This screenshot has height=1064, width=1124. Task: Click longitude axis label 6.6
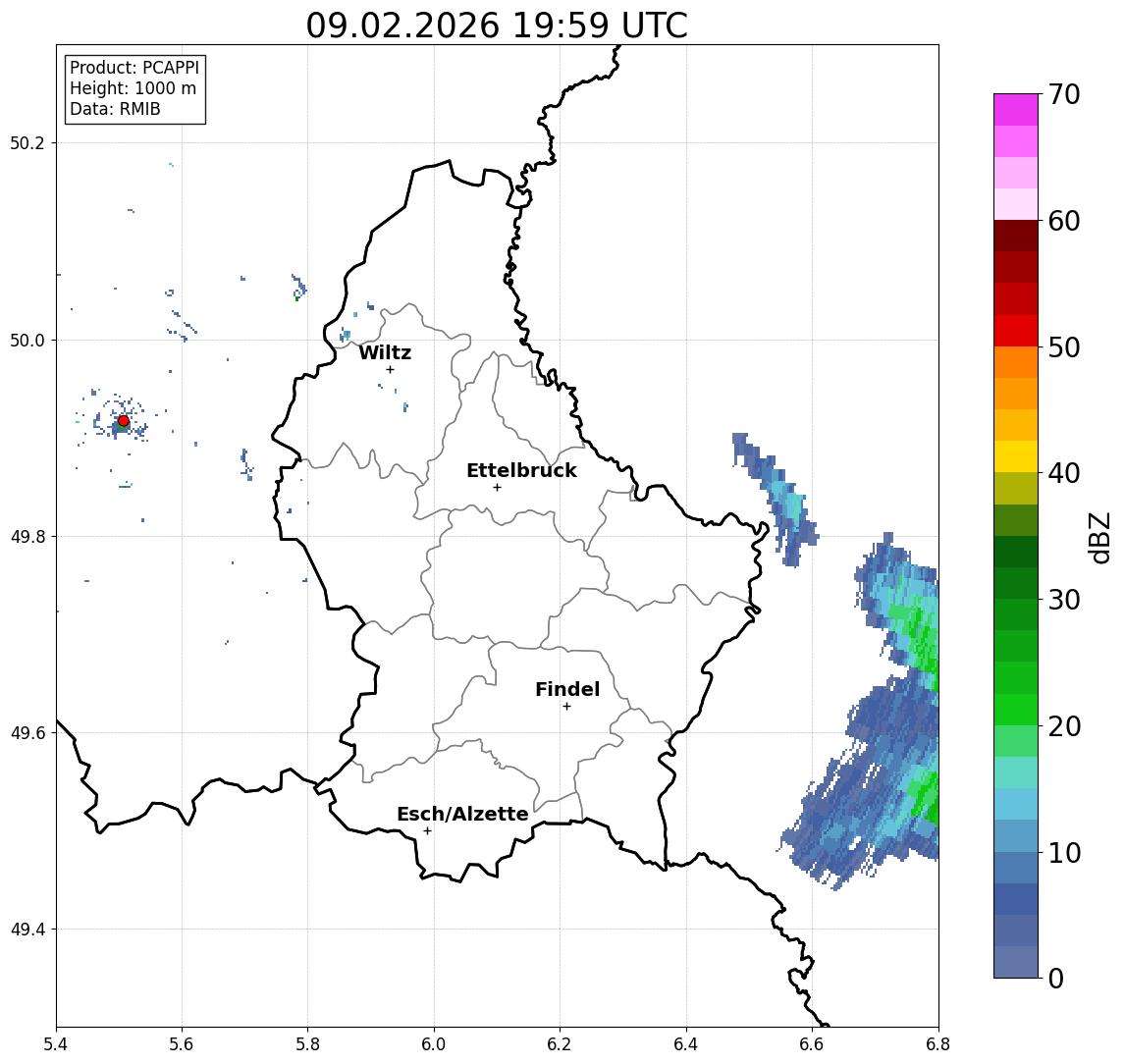coord(812,1044)
